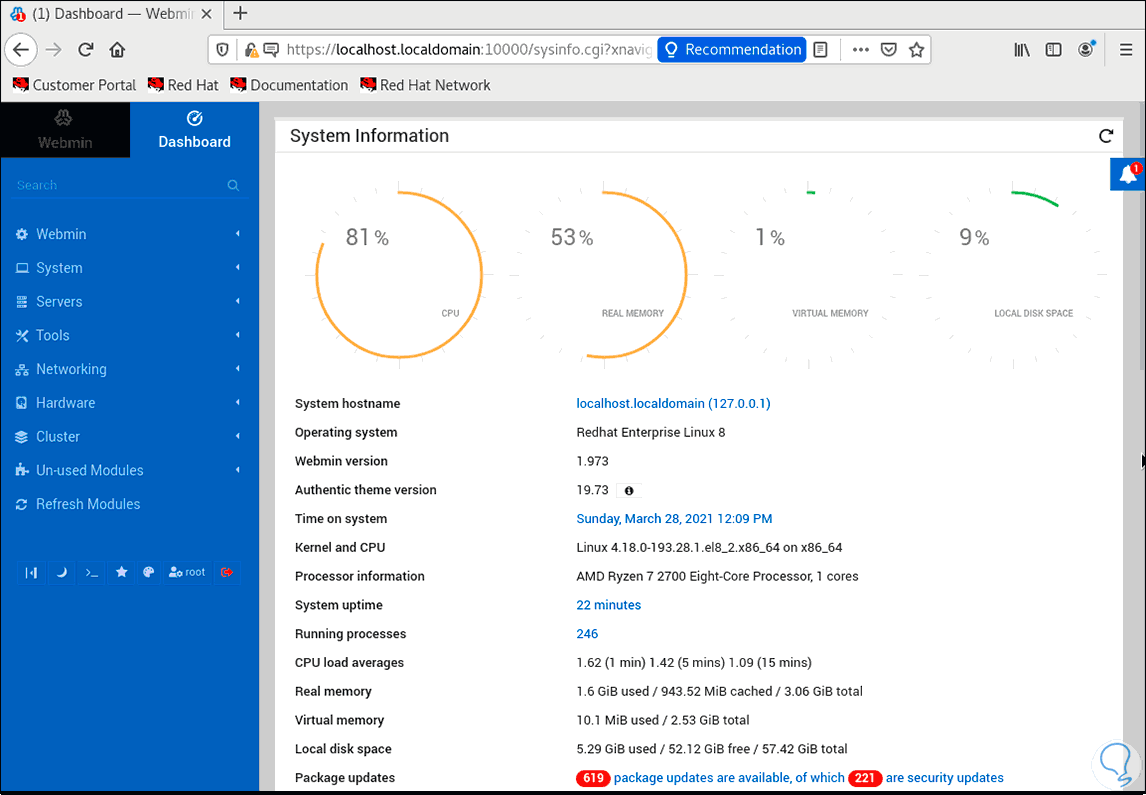Collapse the sidebar with the slider icon

click(x=31, y=573)
